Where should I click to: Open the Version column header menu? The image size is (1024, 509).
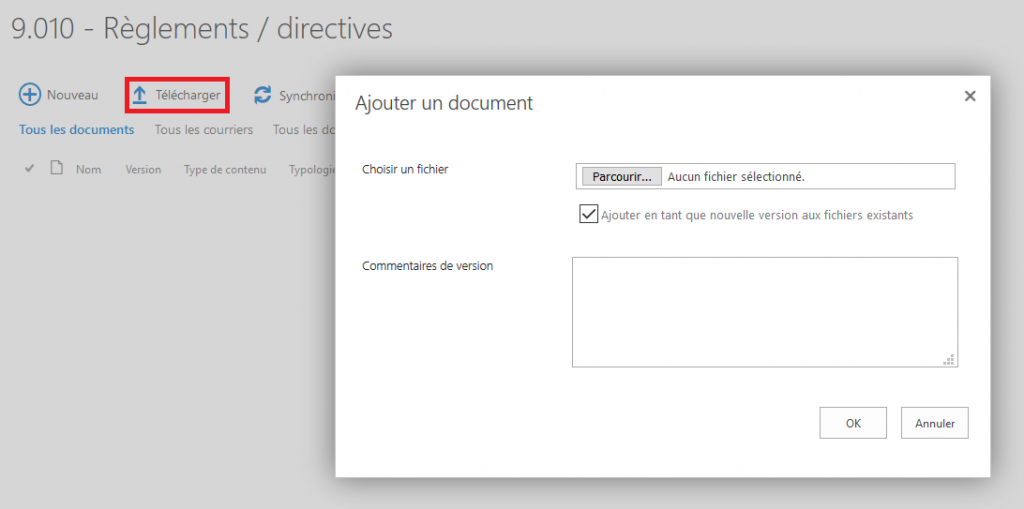143,170
